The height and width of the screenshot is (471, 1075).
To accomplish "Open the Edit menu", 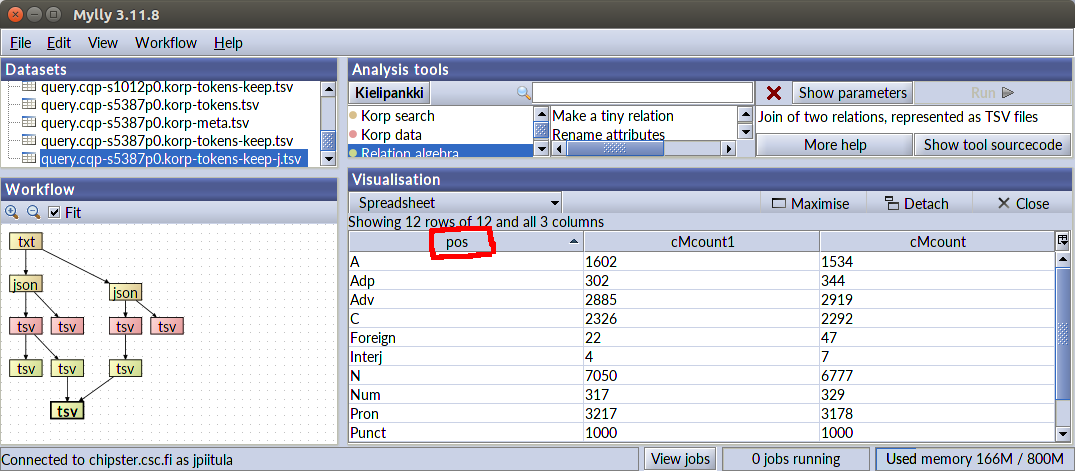I will [x=59, y=43].
